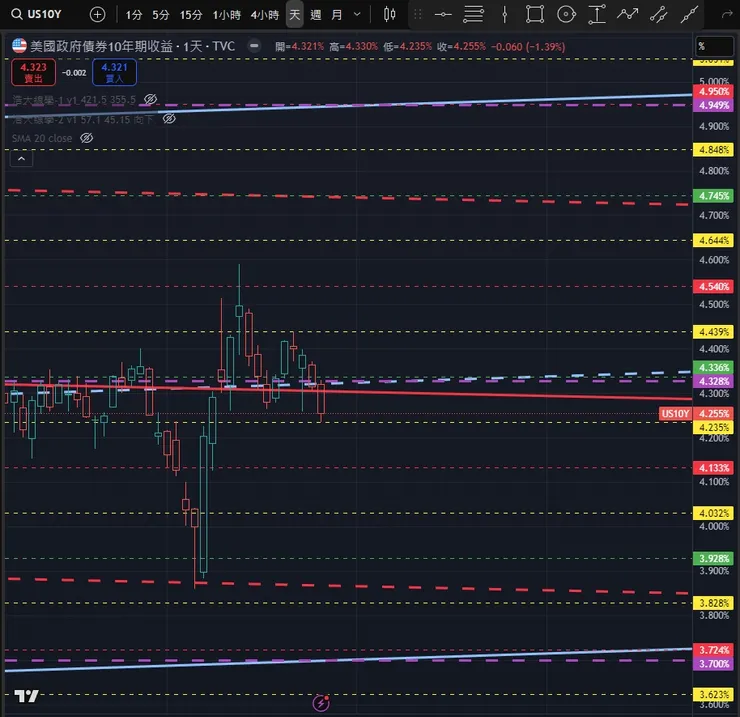Click the 3.623% yellow price label
Image resolution: width=740 pixels, height=717 pixels.
[x=714, y=694]
